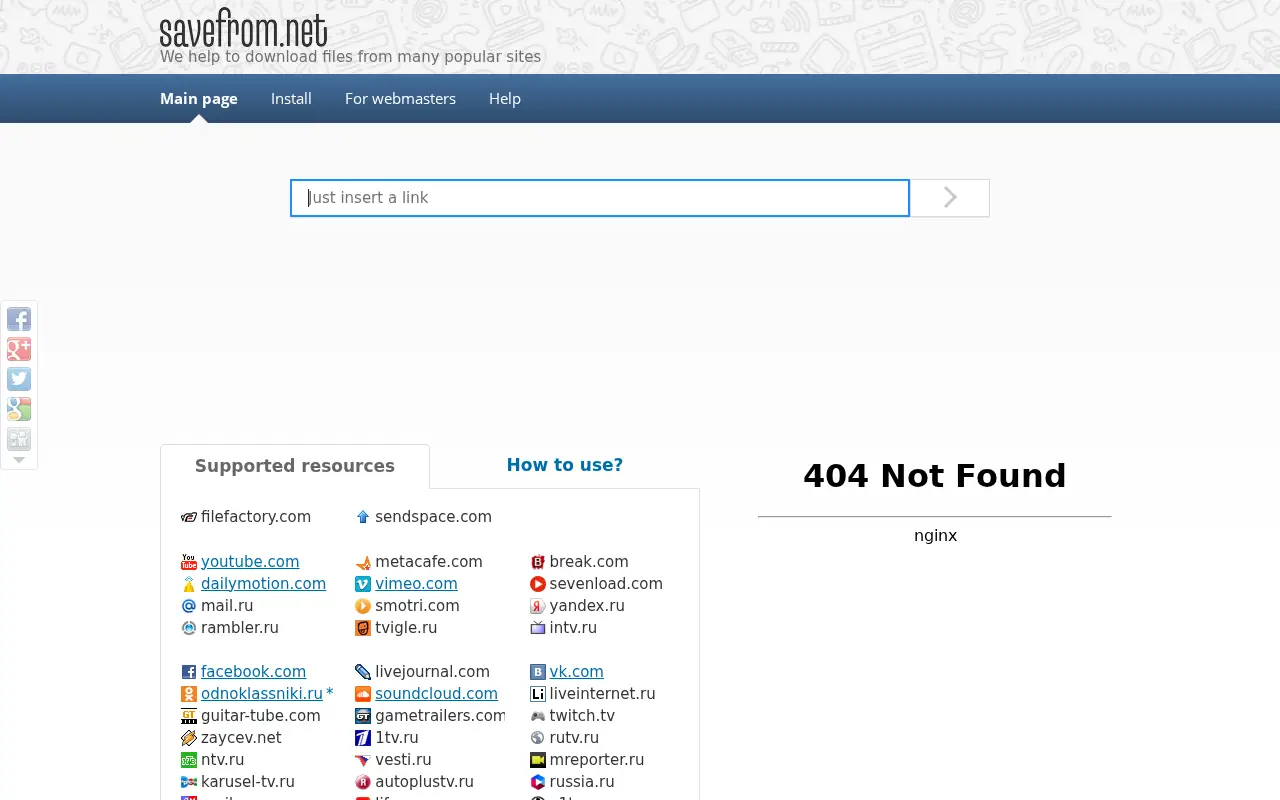Open the dailymotion.com link
1280x800 pixels.
pos(263,584)
